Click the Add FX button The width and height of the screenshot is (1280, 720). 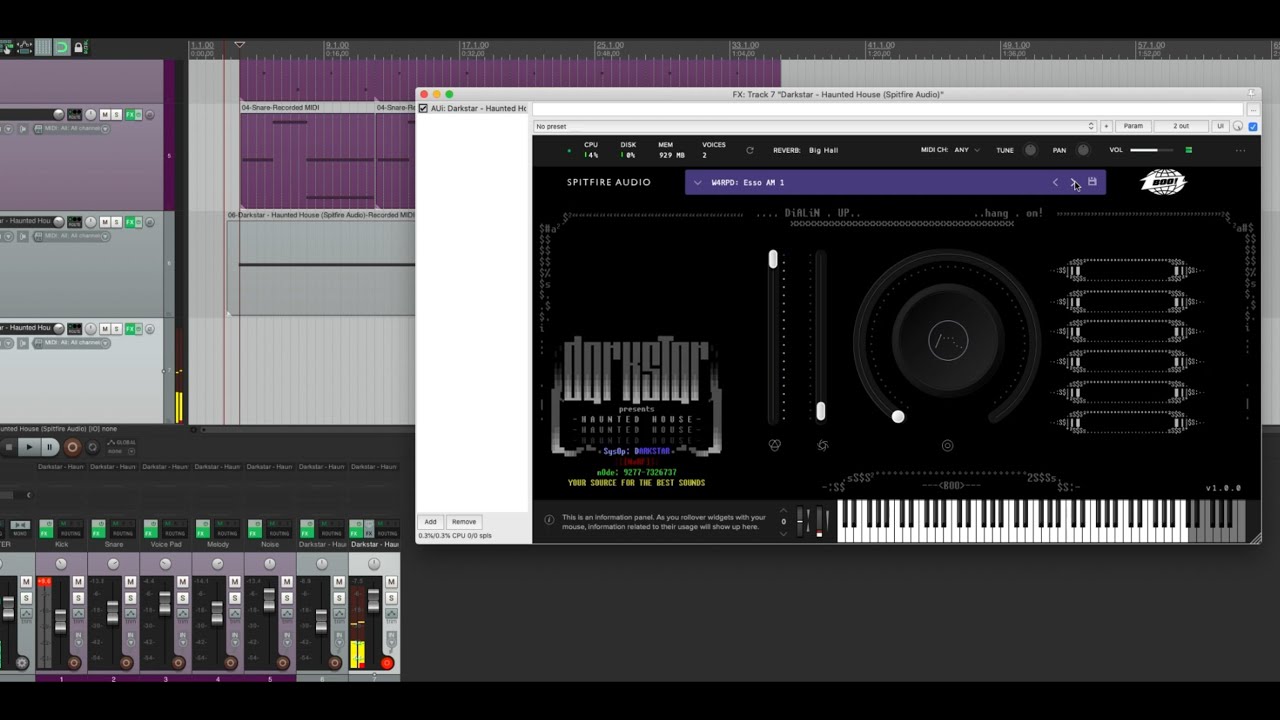coord(430,521)
